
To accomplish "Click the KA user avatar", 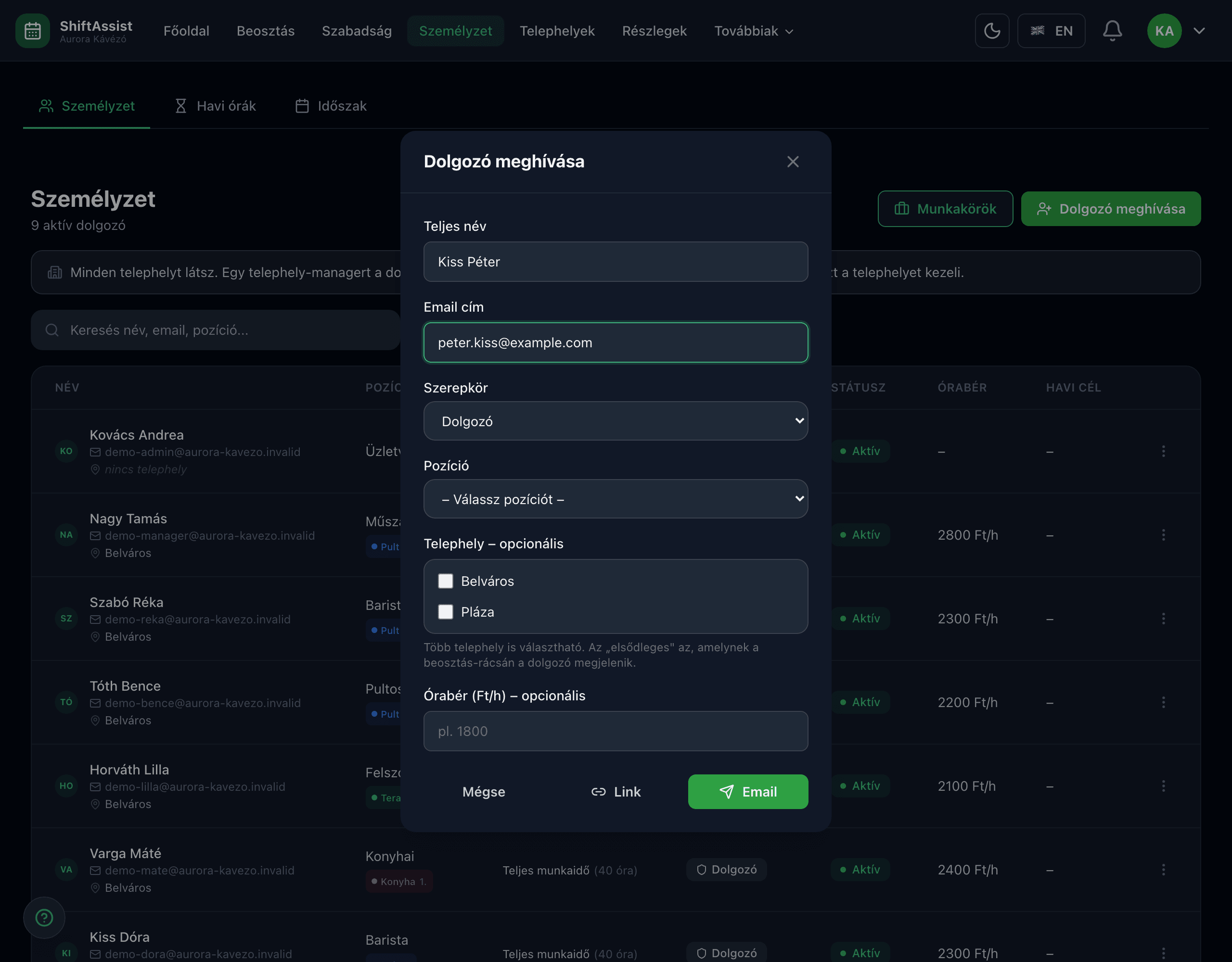I will [x=1164, y=31].
